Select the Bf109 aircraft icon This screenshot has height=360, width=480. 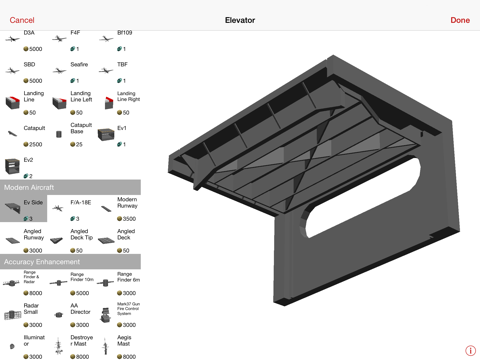pyautogui.click(x=106, y=39)
